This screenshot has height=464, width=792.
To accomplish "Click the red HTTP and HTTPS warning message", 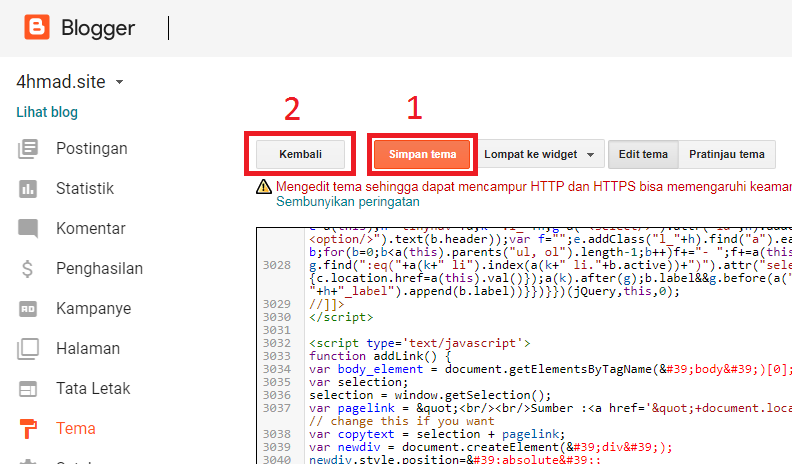I will 534,187.
